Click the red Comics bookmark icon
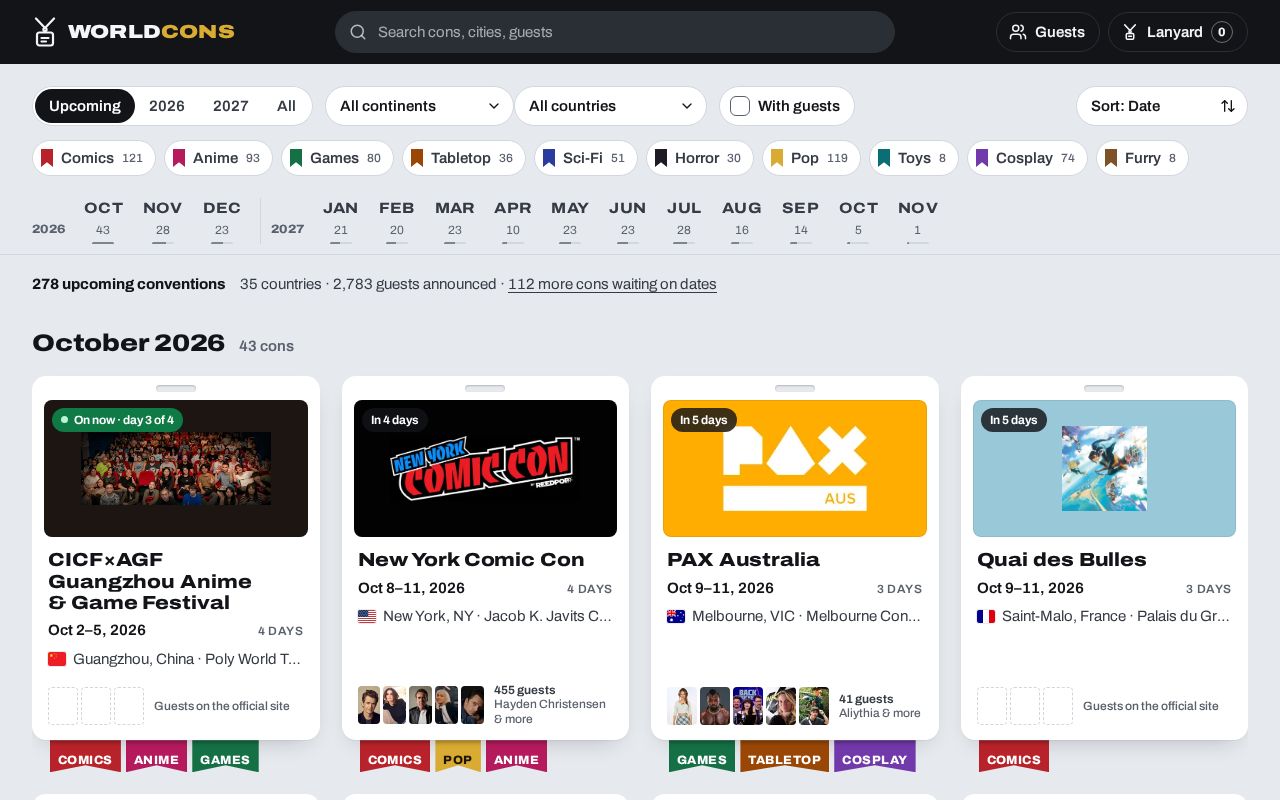 click(47, 158)
